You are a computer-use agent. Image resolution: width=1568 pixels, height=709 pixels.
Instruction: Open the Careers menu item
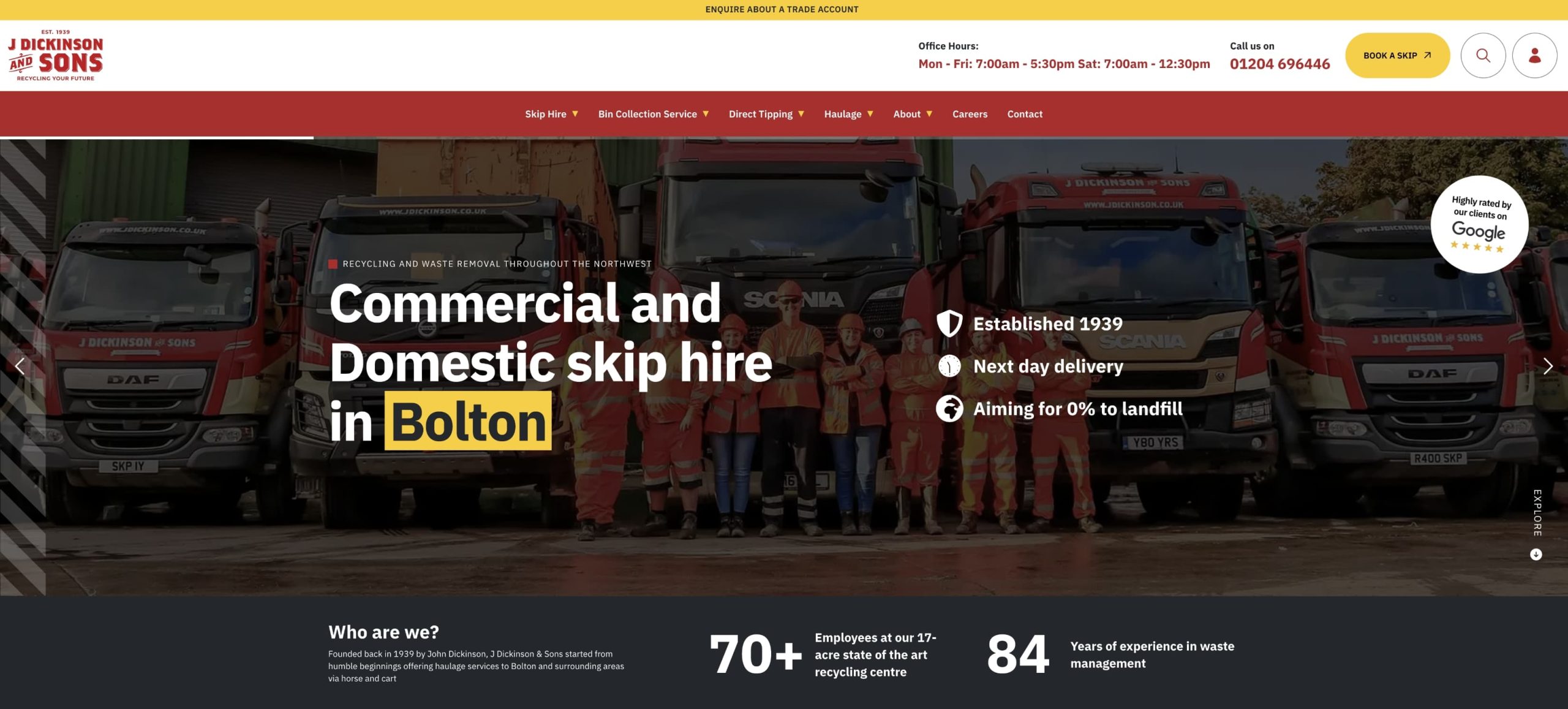click(970, 114)
